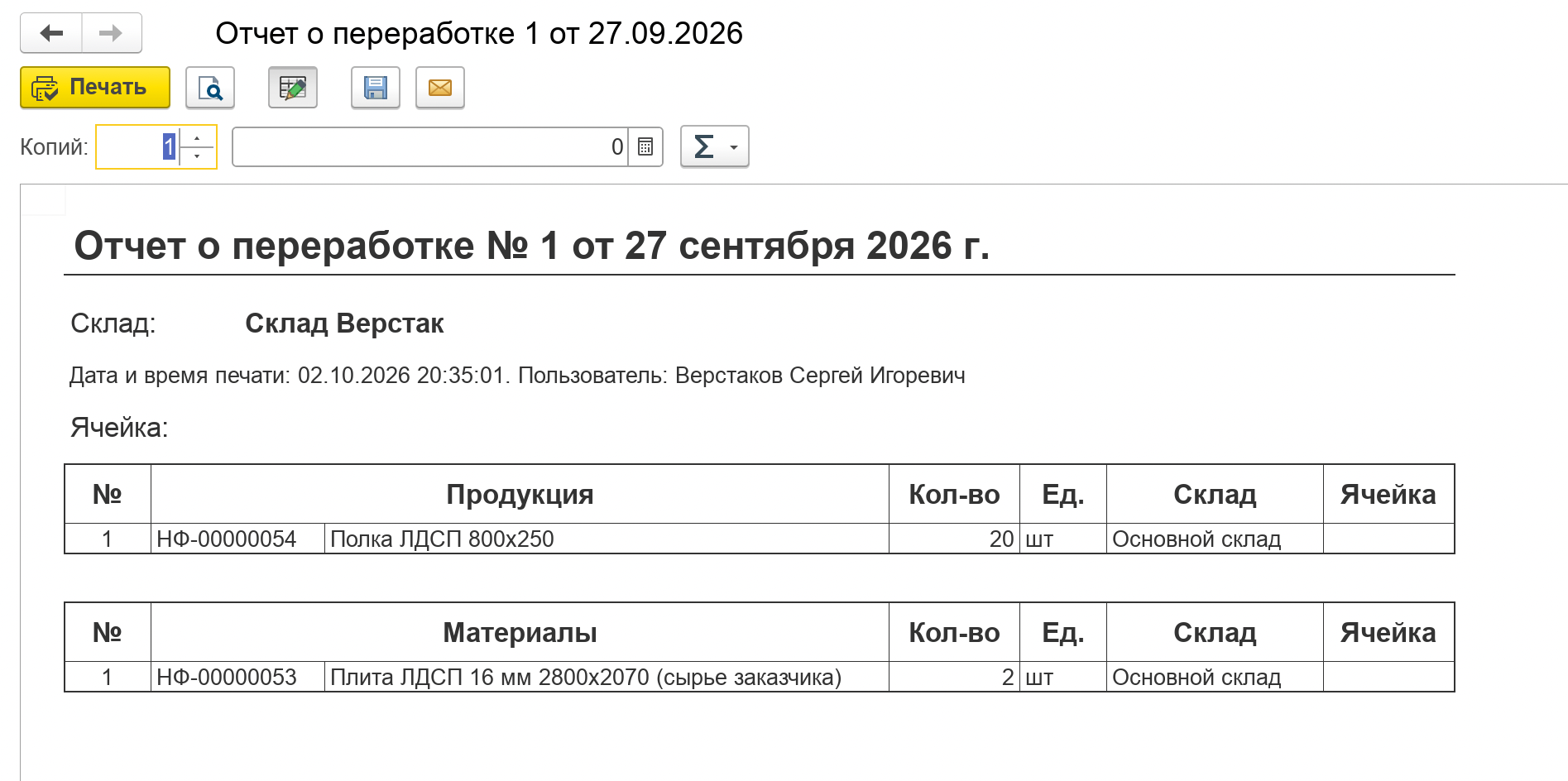Select the report heading Отчет о переработке № 1
Viewport: 1568px width, 781px height.
[532, 246]
